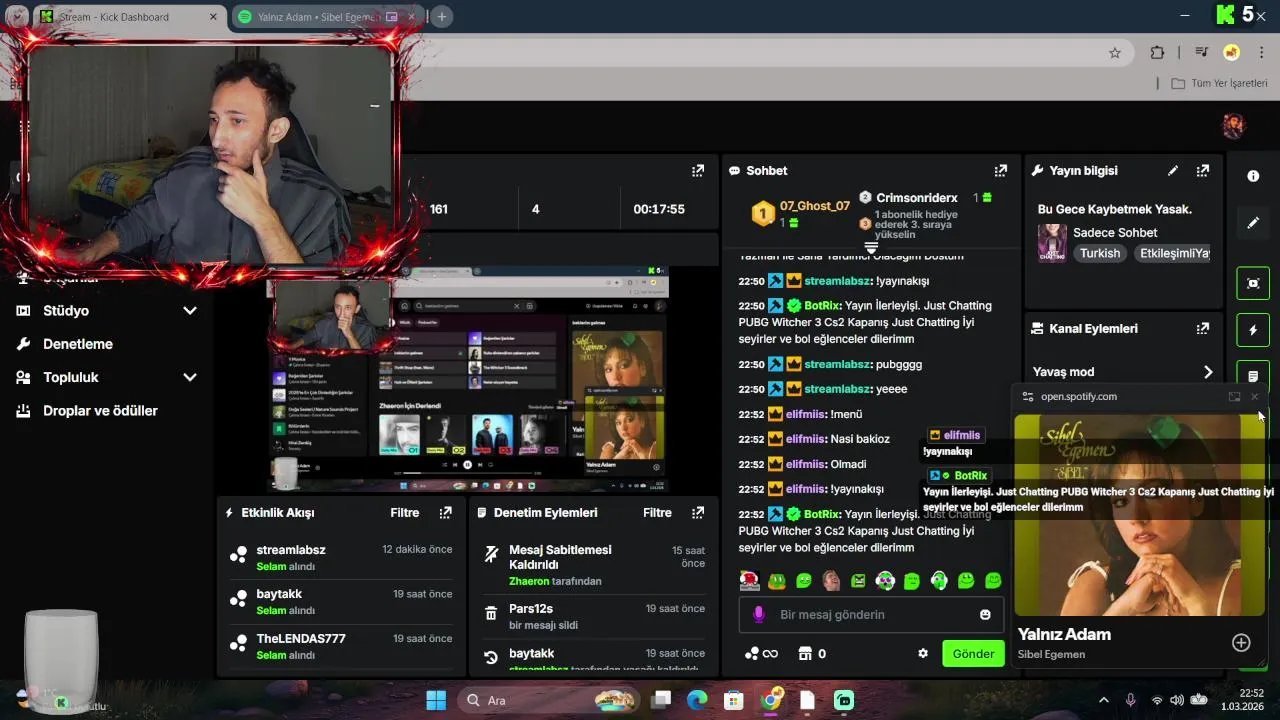
Task: Open a new browser tab
Action: [441, 17]
